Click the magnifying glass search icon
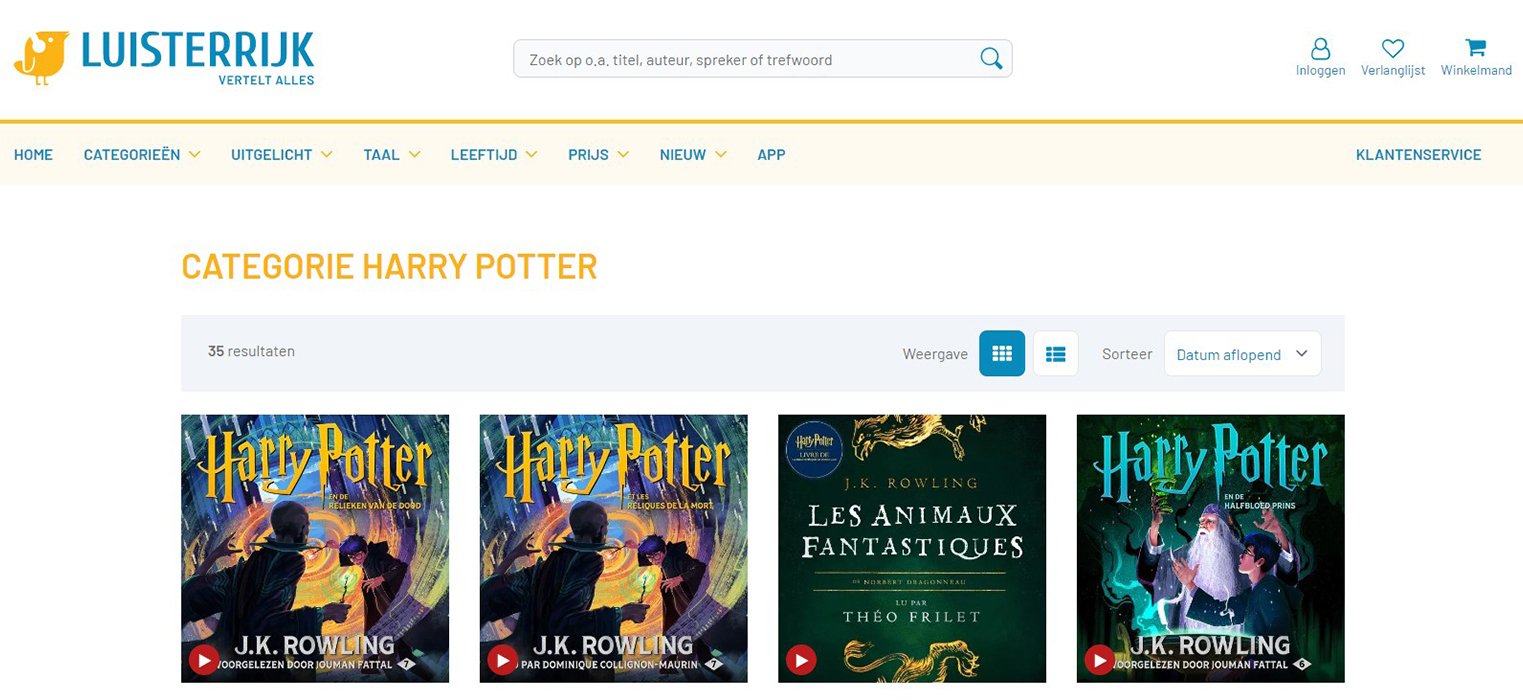This screenshot has width=1523, height=700. 990,59
